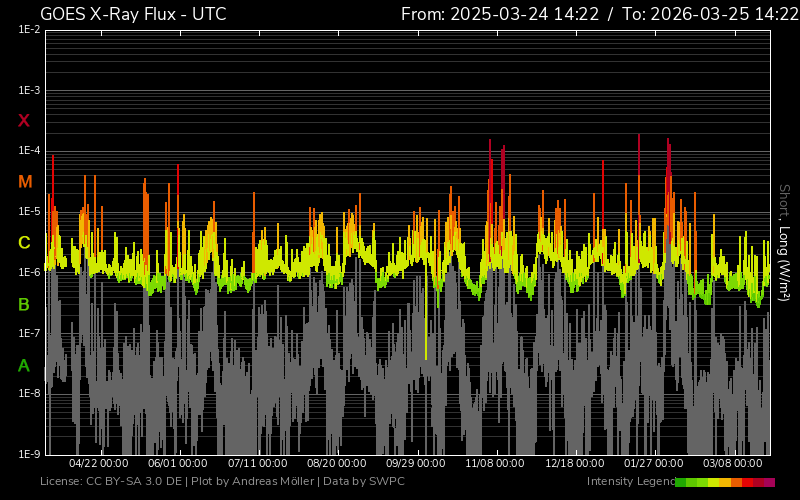Screen dimensions: 800x500
Task: Click the green B flare class label
Action: point(24,304)
